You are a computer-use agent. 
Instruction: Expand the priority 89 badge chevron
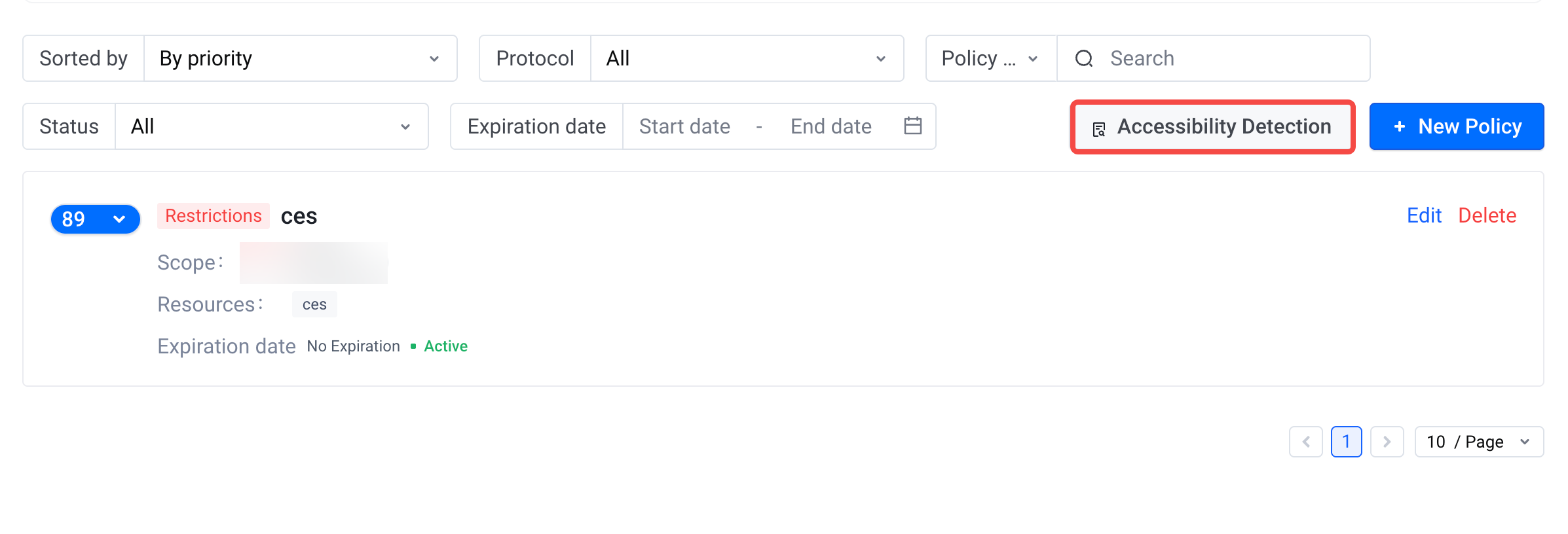point(119,219)
